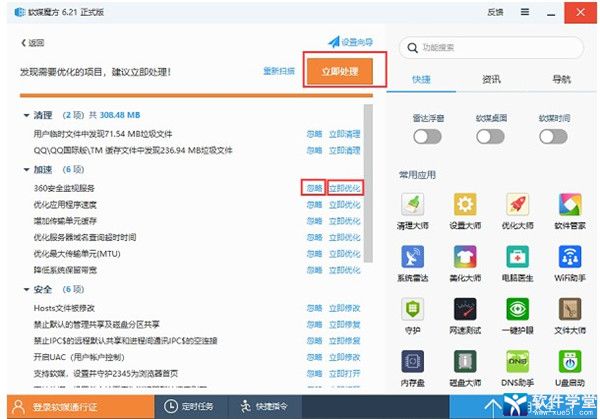Toggle the 软媒桌面 switch
The image size is (600, 419).
[x=491, y=137]
